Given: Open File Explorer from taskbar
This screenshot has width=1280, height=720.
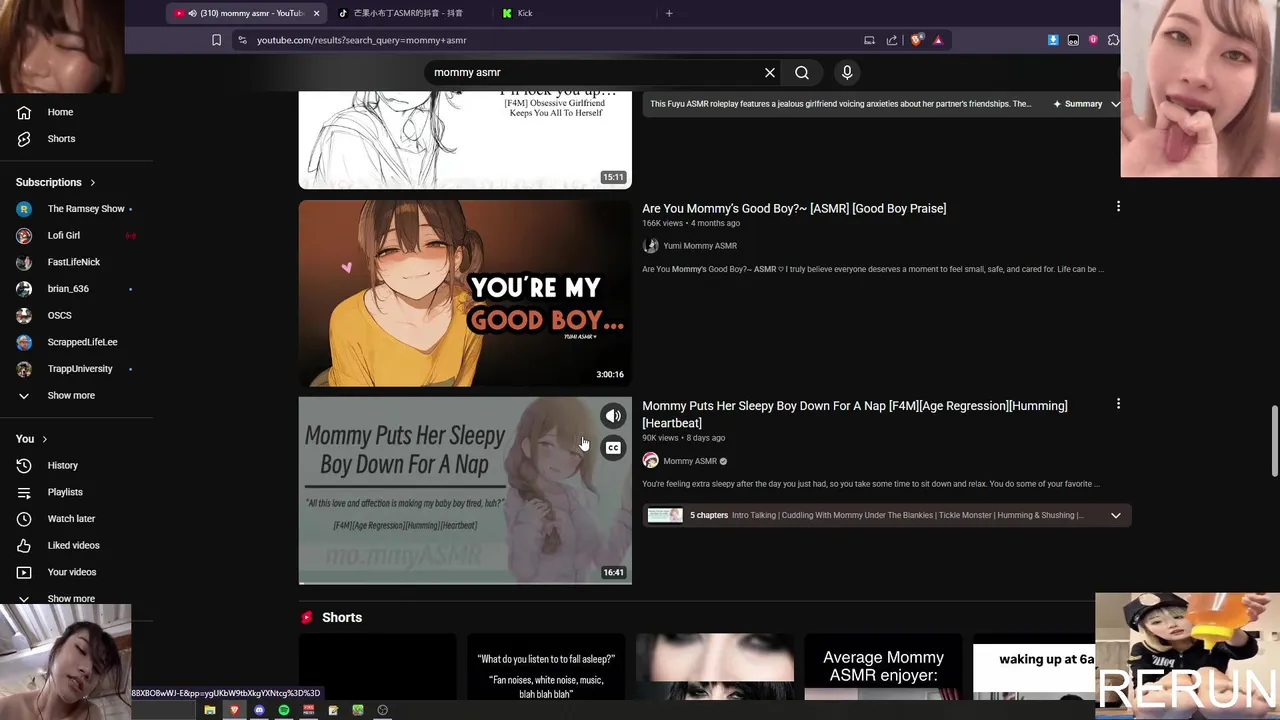Looking at the screenshot, I should 210,710.
